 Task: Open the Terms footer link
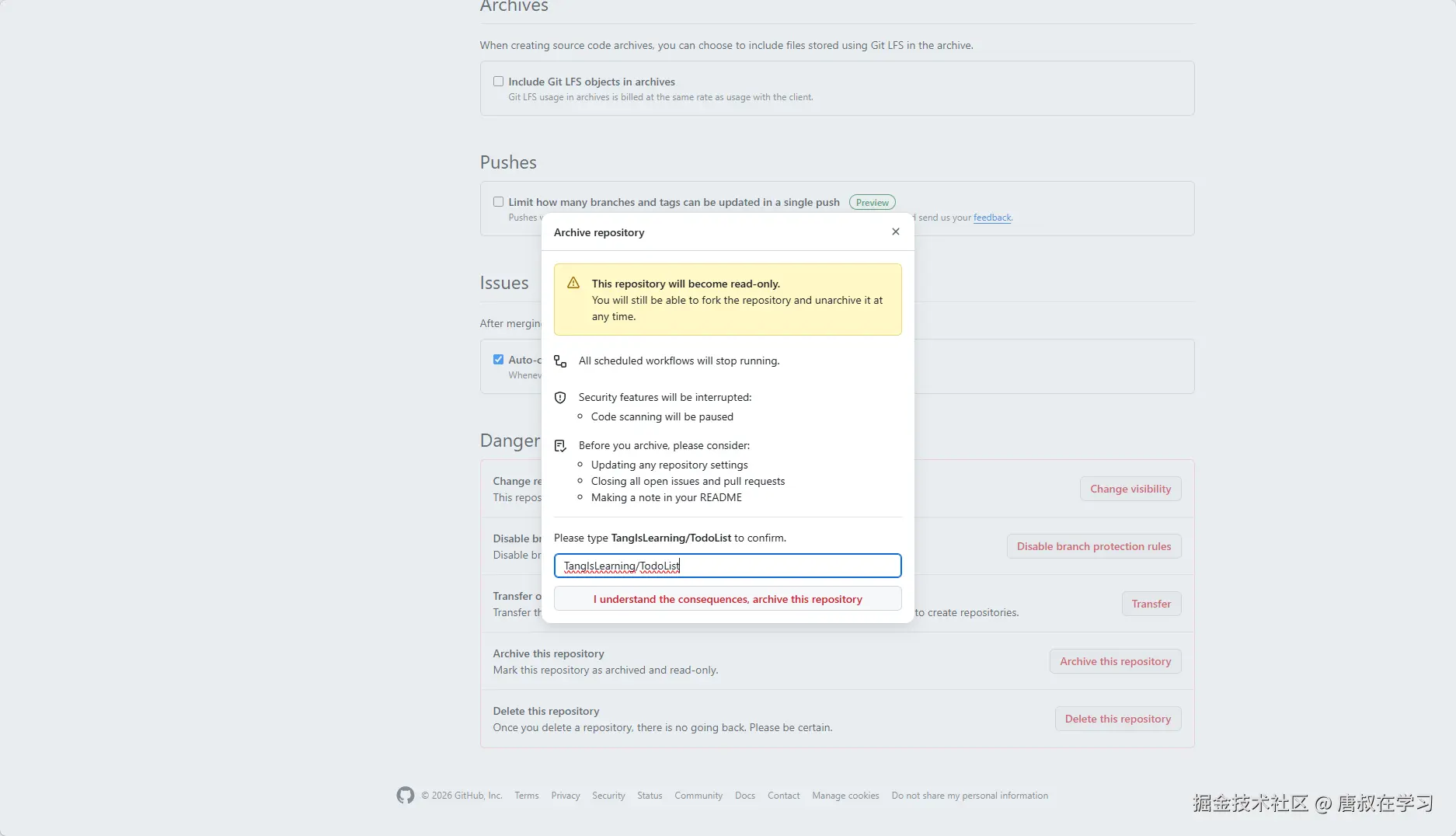point(527,796)
